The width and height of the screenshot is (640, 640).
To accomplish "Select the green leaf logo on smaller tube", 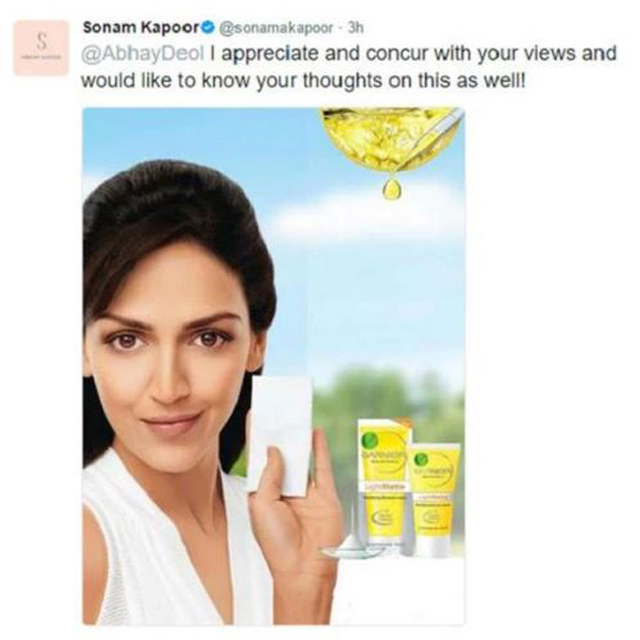I will (x=420, y=459).
